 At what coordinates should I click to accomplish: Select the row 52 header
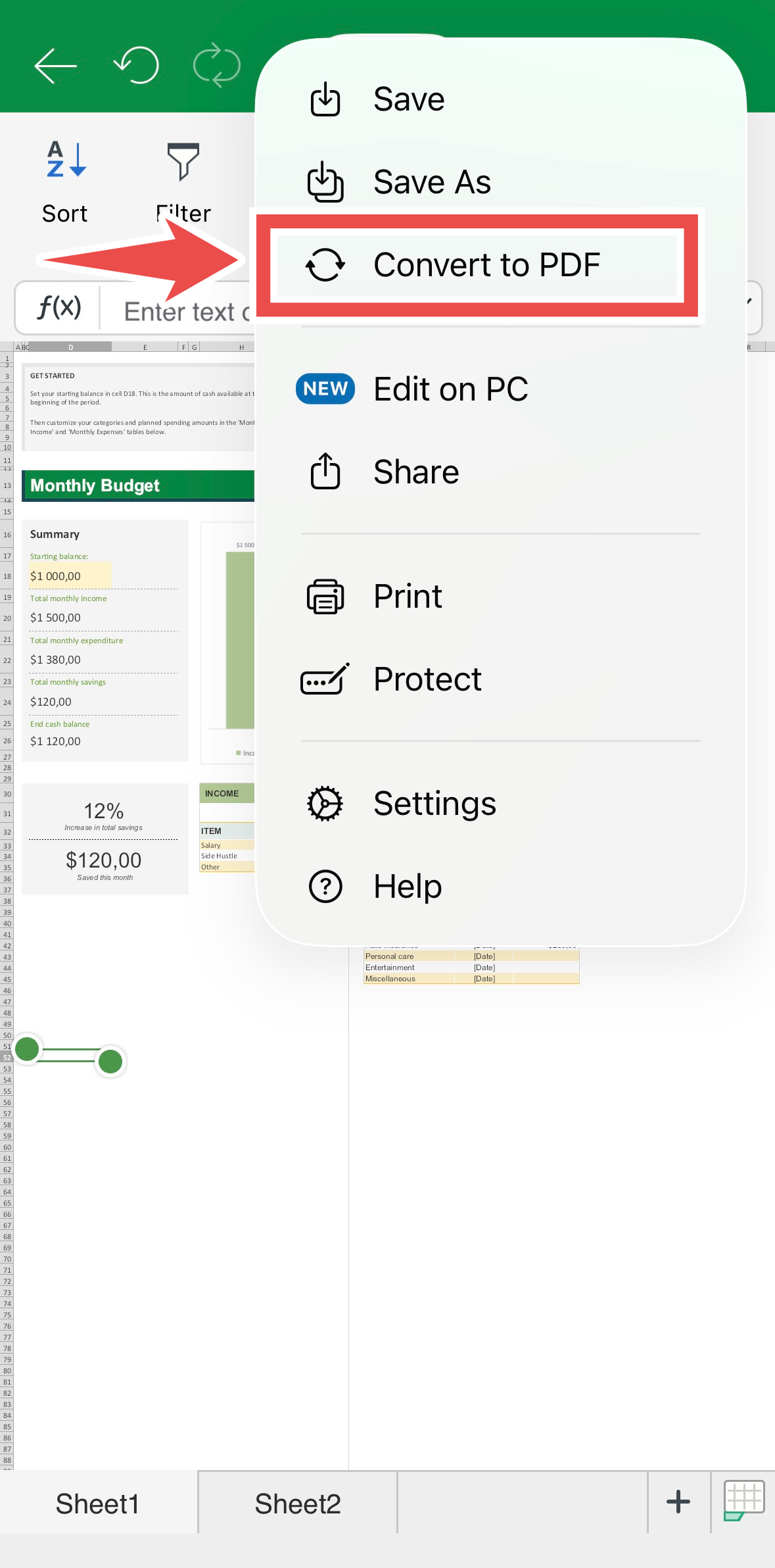[7, 1058]
